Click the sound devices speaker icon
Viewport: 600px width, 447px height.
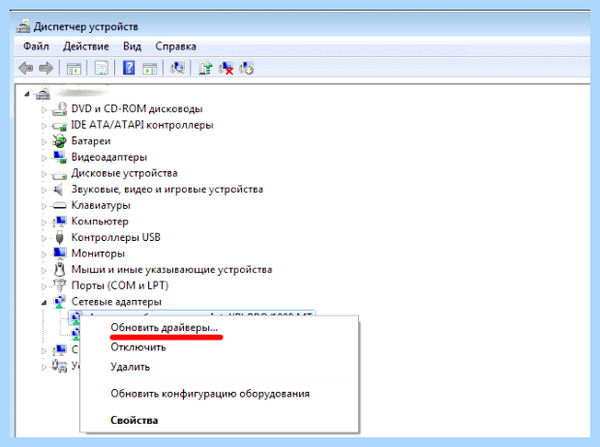[x=58, y=189]
